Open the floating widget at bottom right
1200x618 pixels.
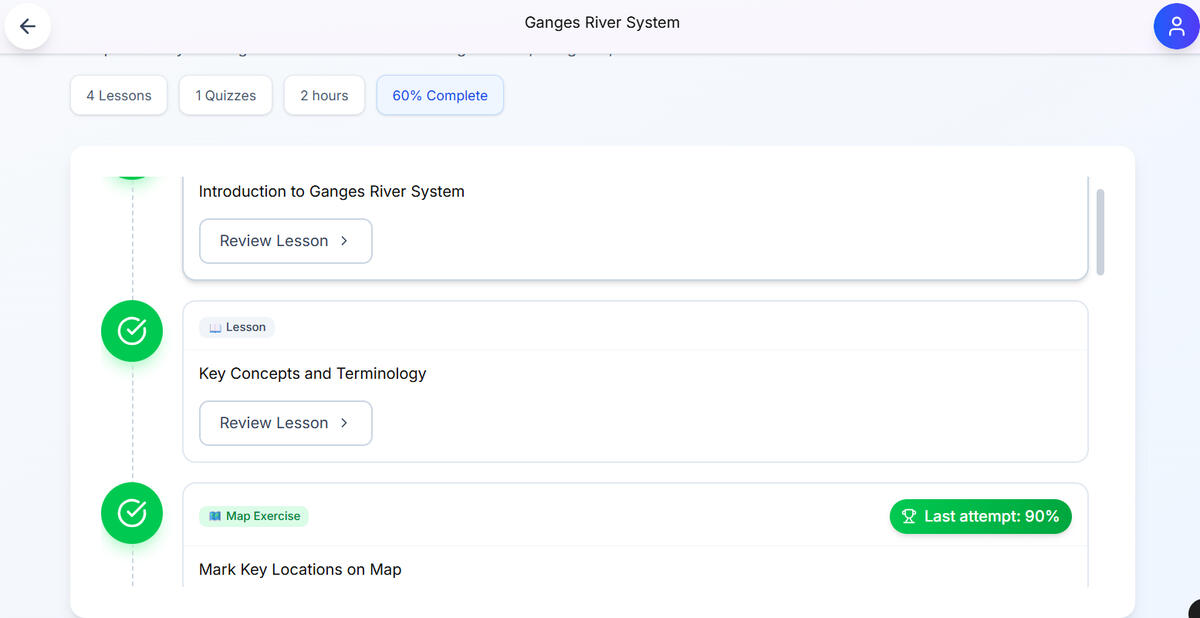pyautogui.click(x=1190, y=610)
